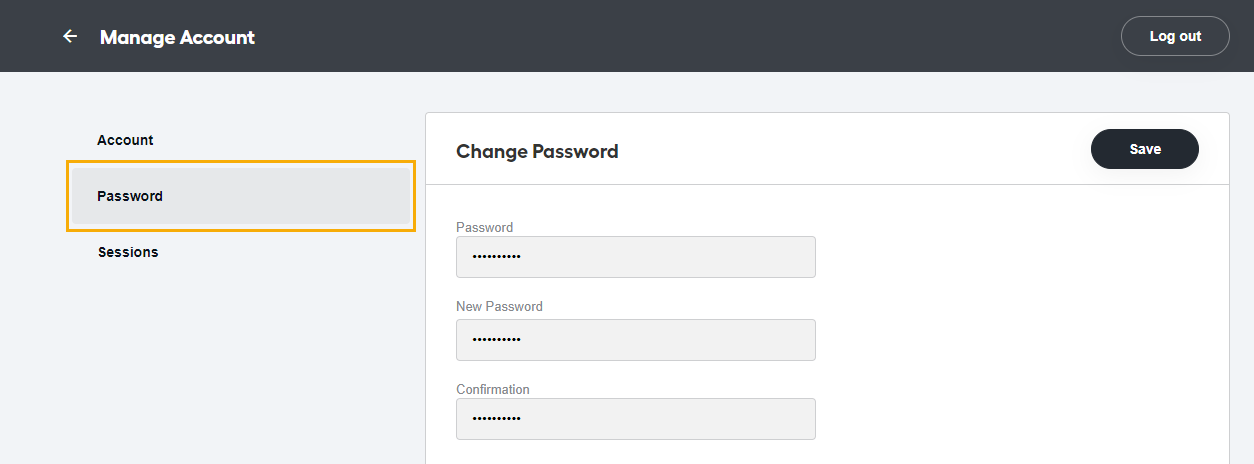Save the password changes
The height and width of the screenshot is (464, 1254).
tap(1145, 149)
